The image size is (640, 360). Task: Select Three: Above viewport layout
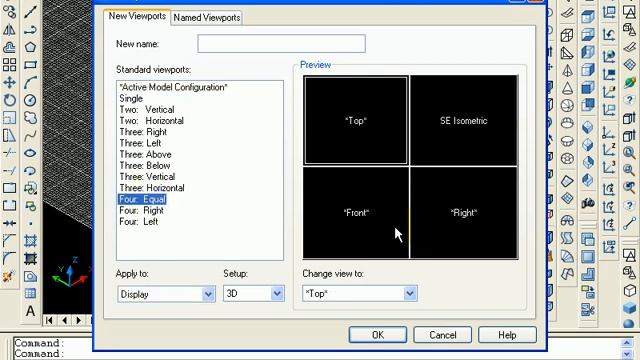(x=145, y=154)
